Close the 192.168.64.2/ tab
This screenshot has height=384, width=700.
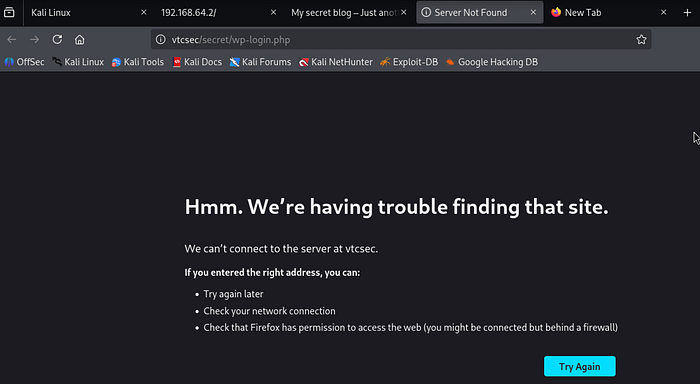pos(274,13)
